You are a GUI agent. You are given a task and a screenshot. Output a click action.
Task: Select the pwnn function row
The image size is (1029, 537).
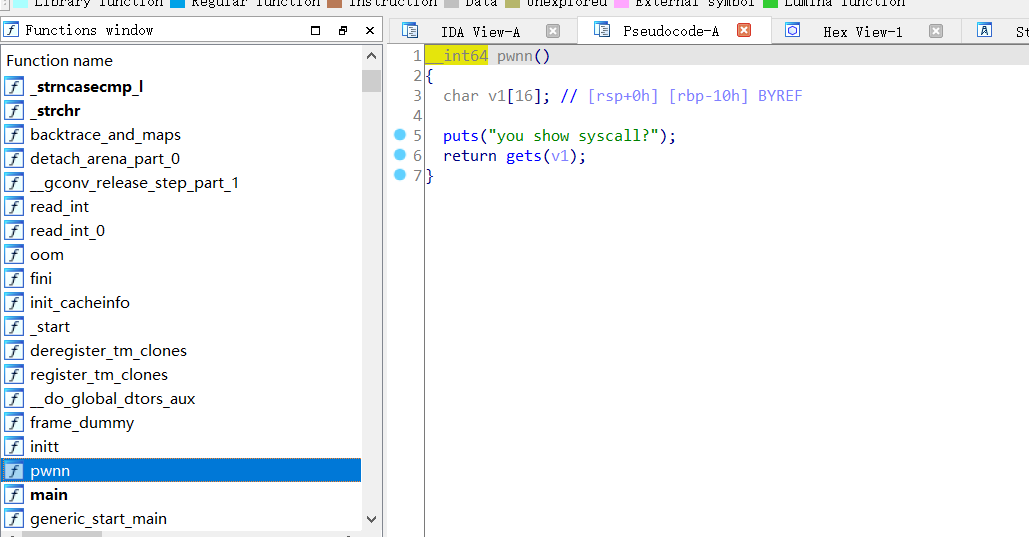pyautogui.click(x=182, y=471)
